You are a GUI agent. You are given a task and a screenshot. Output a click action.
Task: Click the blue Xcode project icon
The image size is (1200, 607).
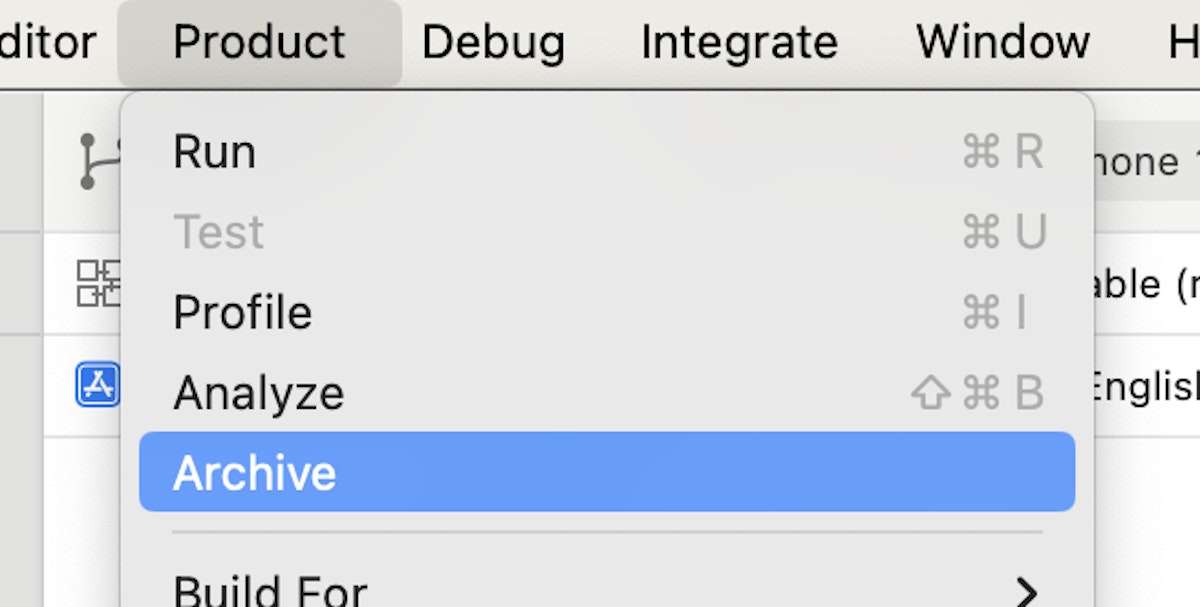97,385
